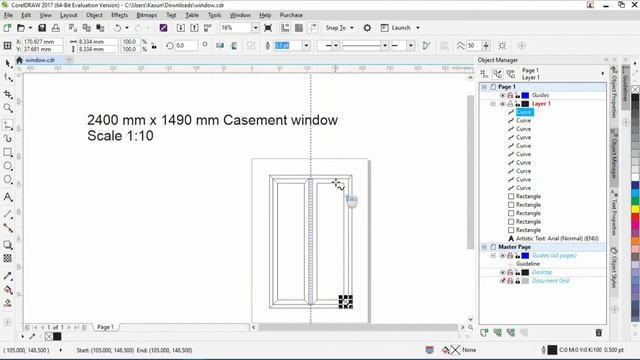Open the outline width dropdown
Viewport: 640px width, 360px height.
tap(306, 46)
